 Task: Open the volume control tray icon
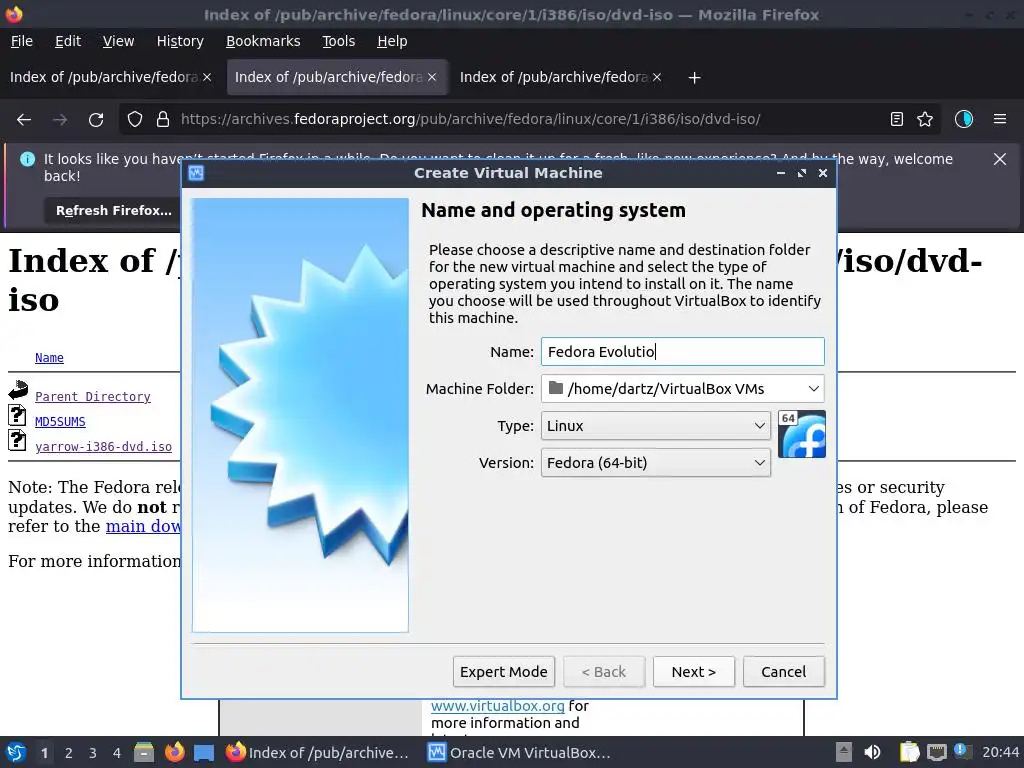click(x=872, y=752)
